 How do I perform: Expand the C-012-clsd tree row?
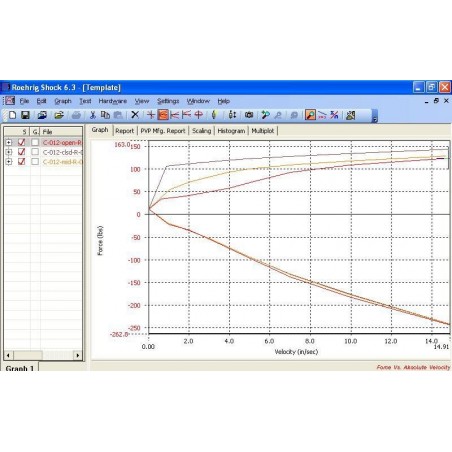[9, 152]
